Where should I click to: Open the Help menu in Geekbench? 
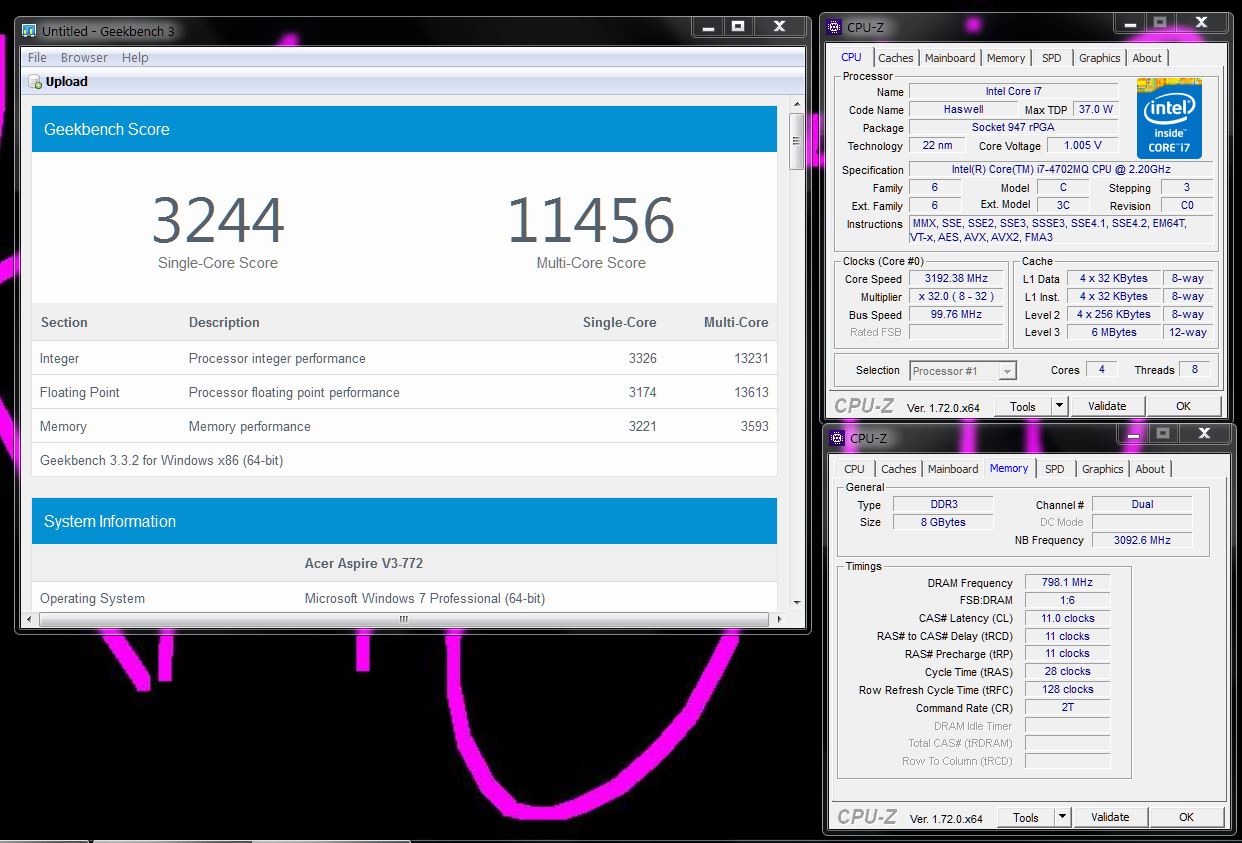point(135,58)
